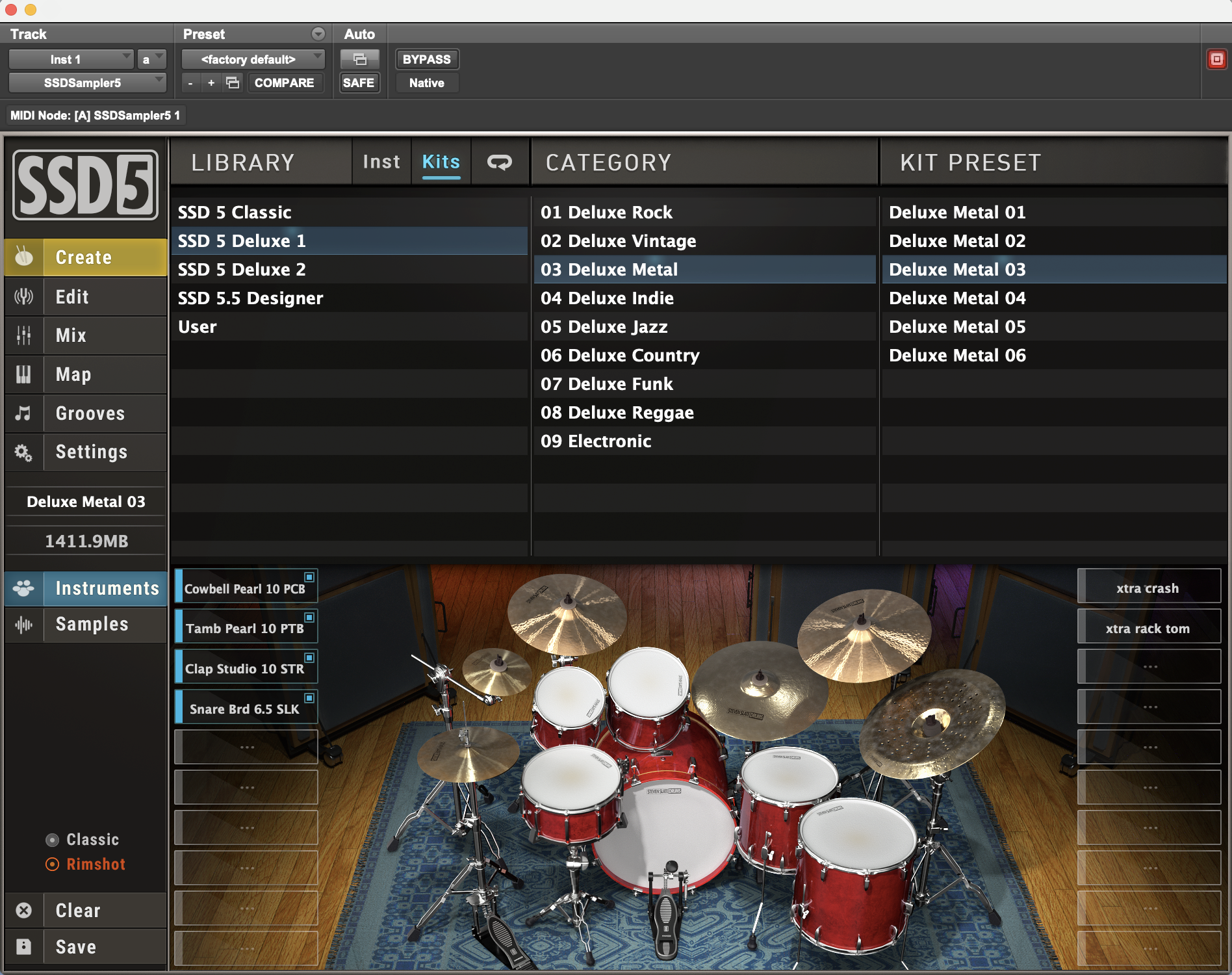1232x975 pixels.
Task: Open the Inst 1 track selector dropdown
Action: tap(71, 60)
